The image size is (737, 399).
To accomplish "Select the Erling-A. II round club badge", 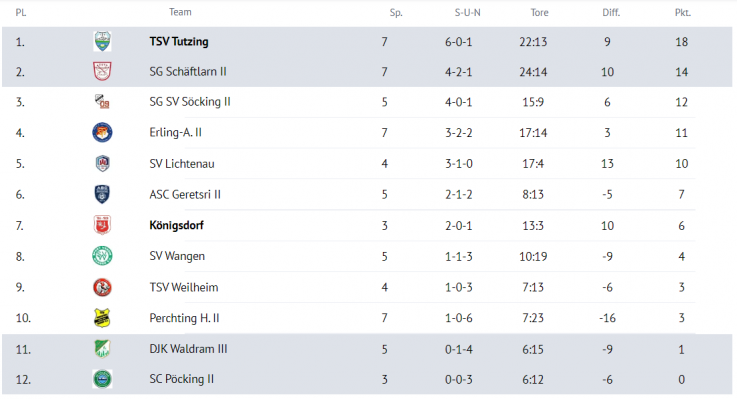I will click(x=102, y=132).
